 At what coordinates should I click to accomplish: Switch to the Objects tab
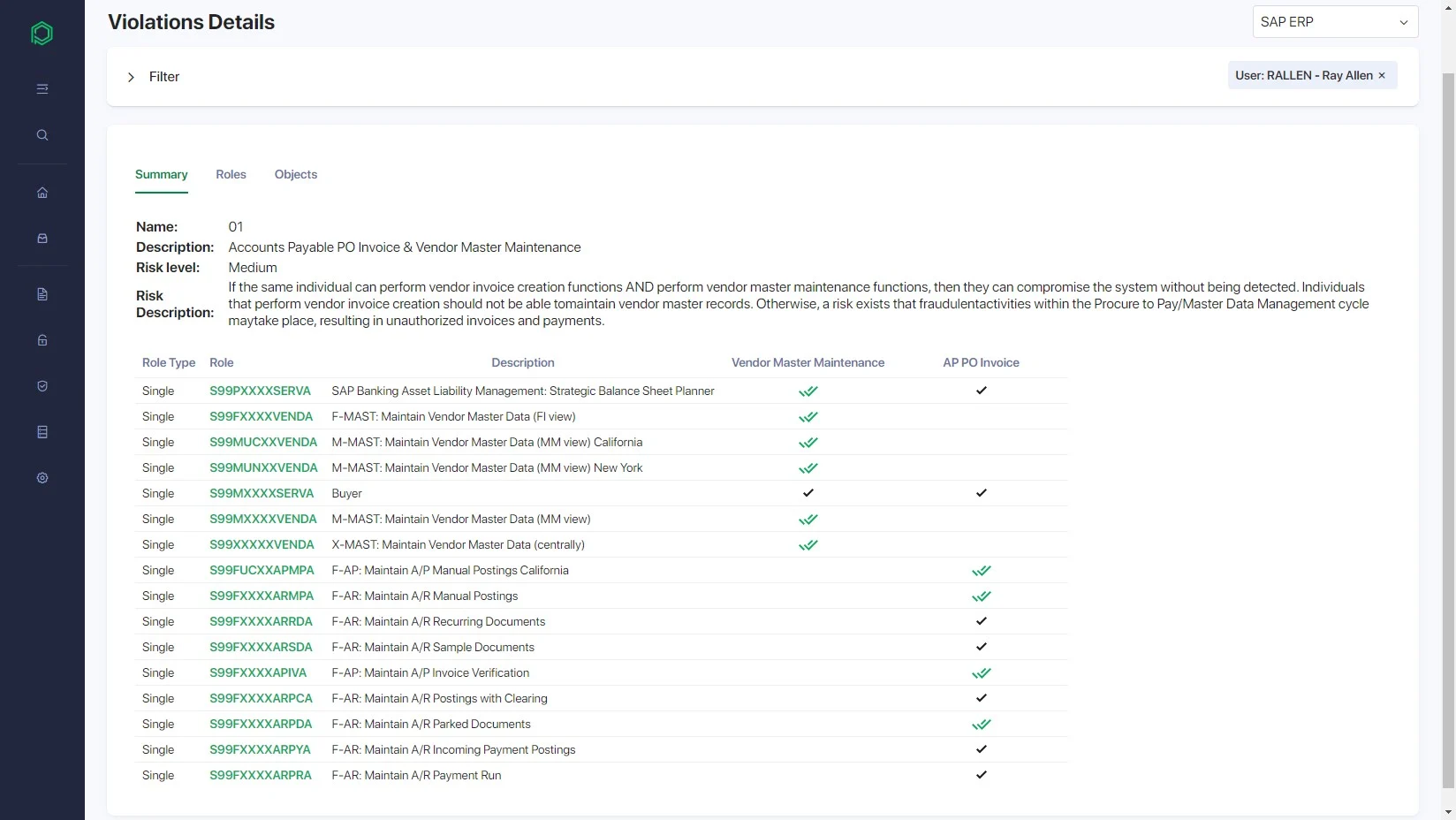[296, 175]
